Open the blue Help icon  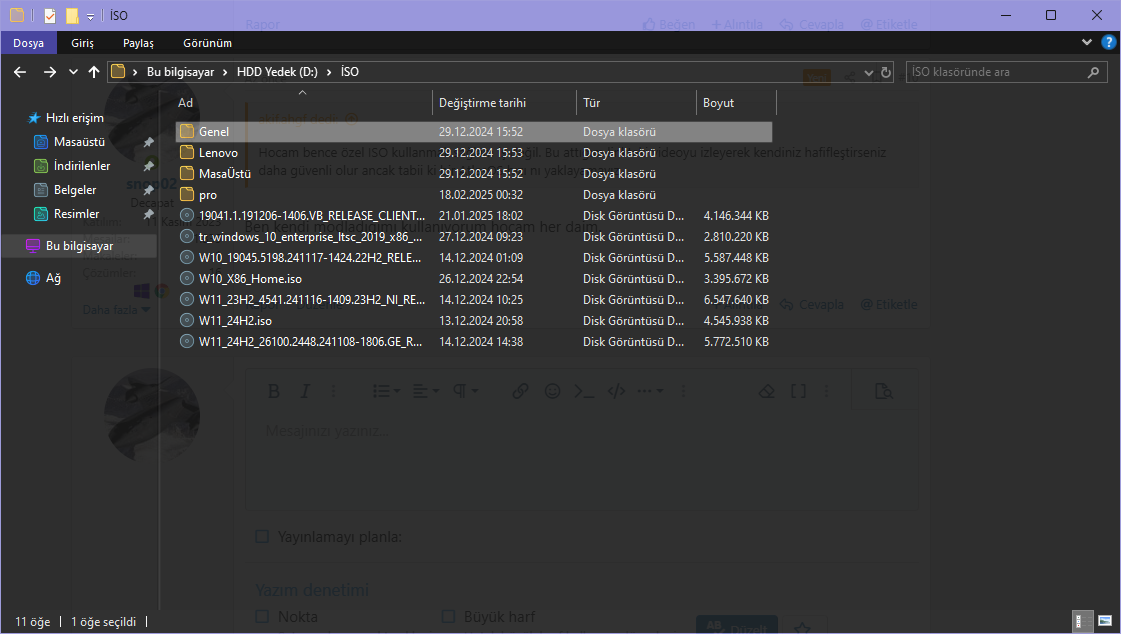tap(1109, 42)
